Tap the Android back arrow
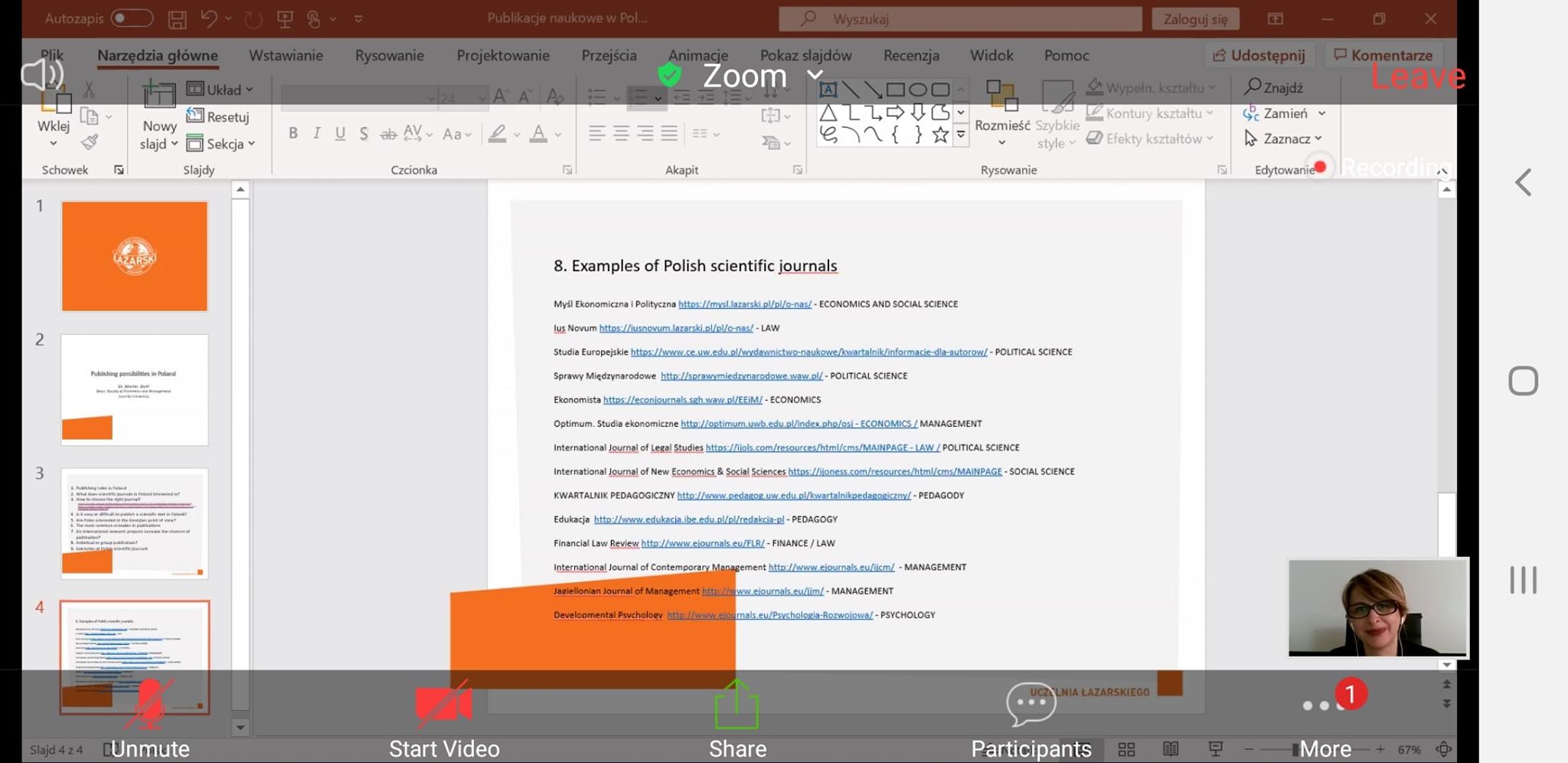The width and height of the screenshot is (1568, 763). pyautogui.click(x=1524, y=182)
